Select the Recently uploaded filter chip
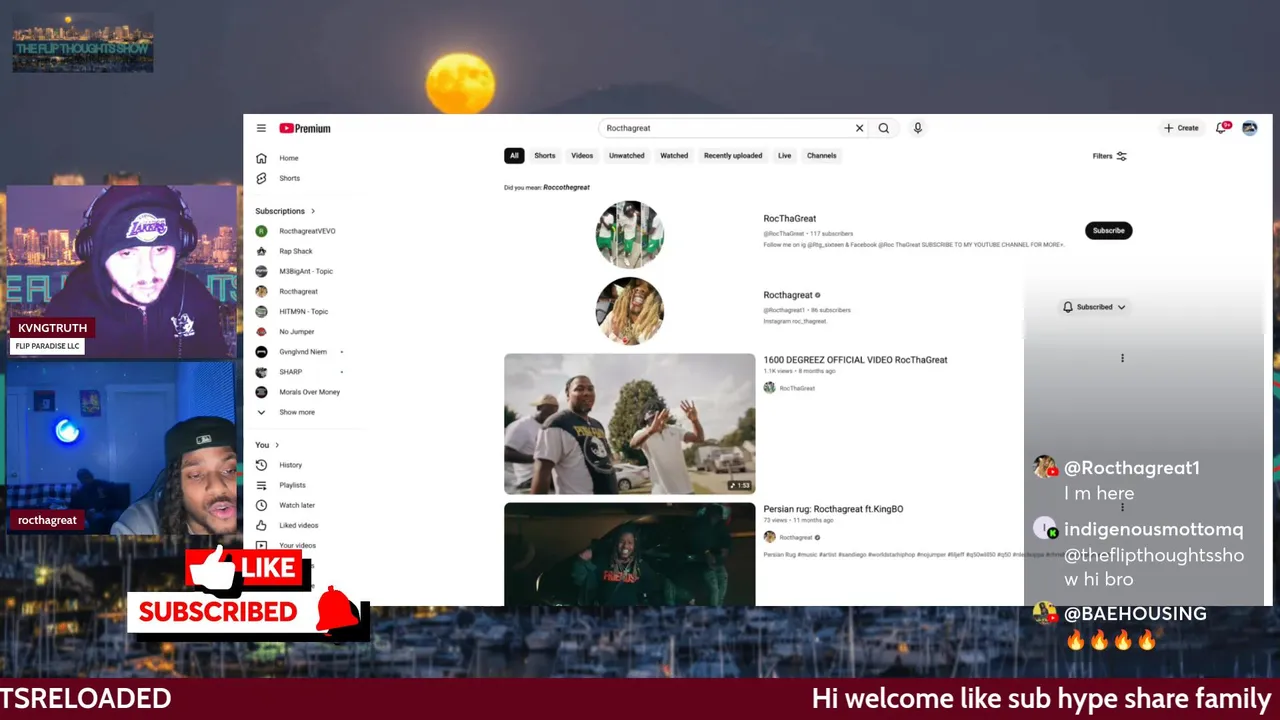 pos(733,156)
